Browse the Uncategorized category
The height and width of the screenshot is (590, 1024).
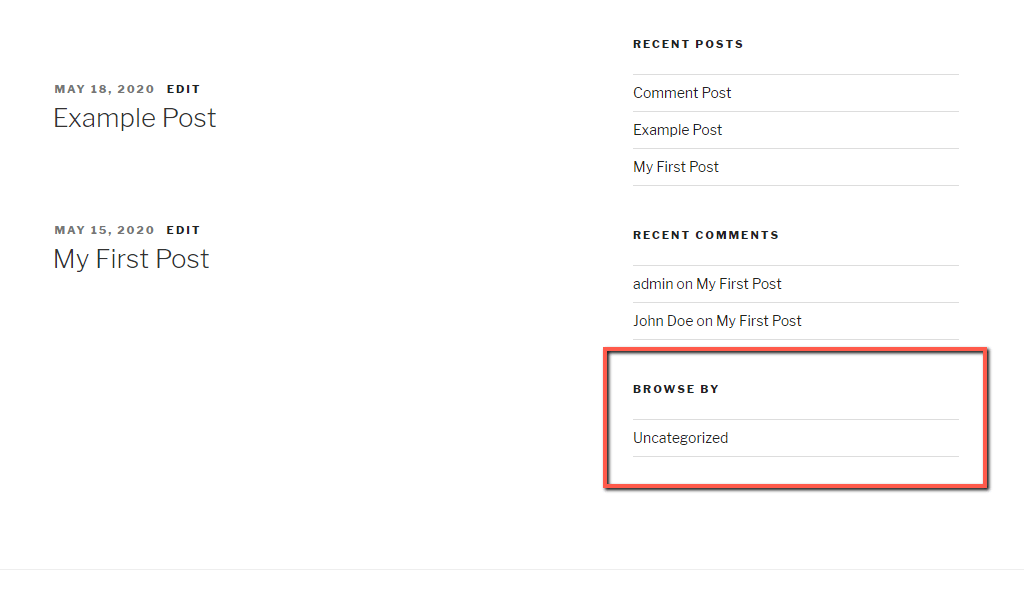pos(680,437)
